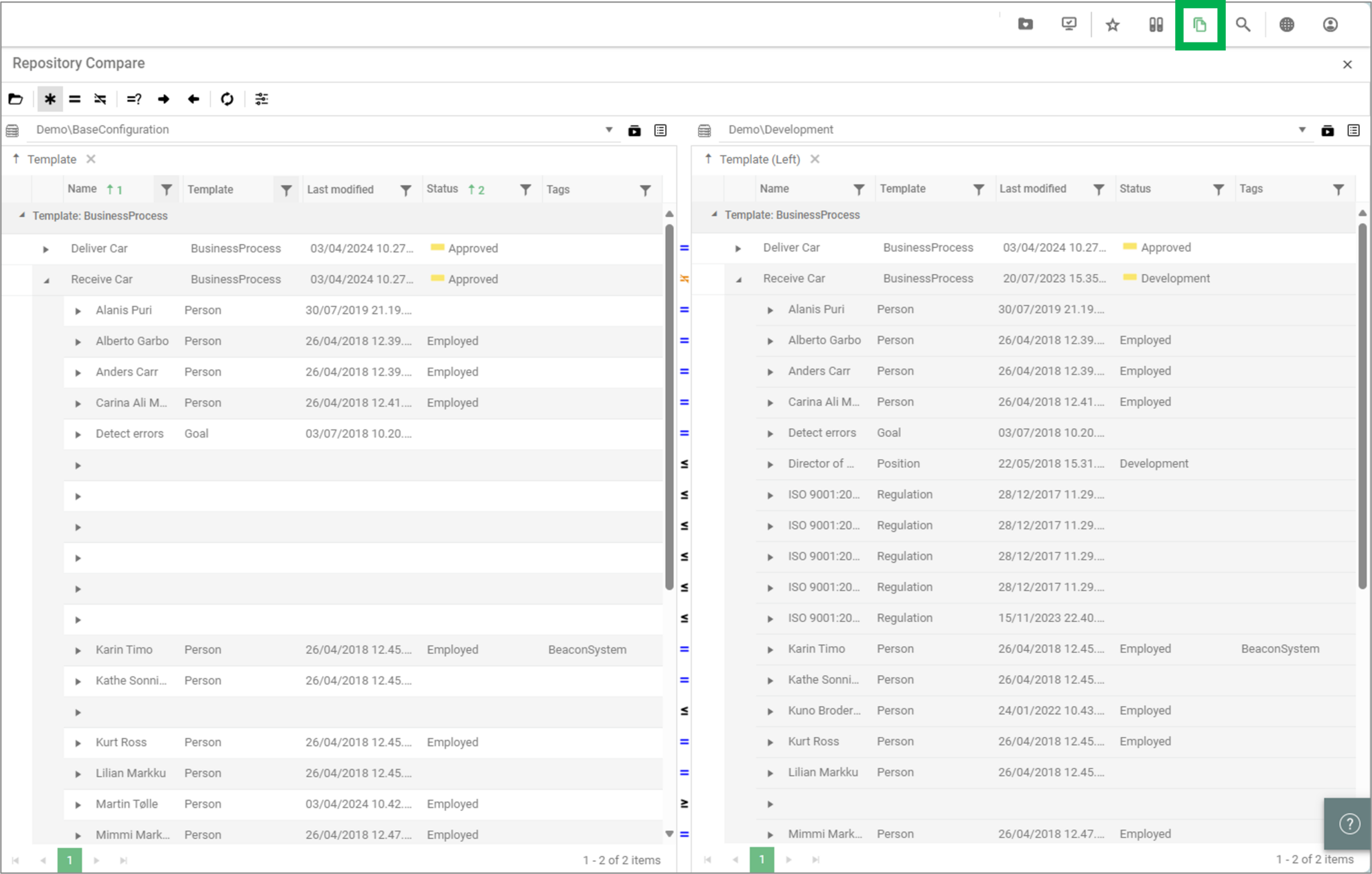Toggle the show equal items filter

click(75, 99)
